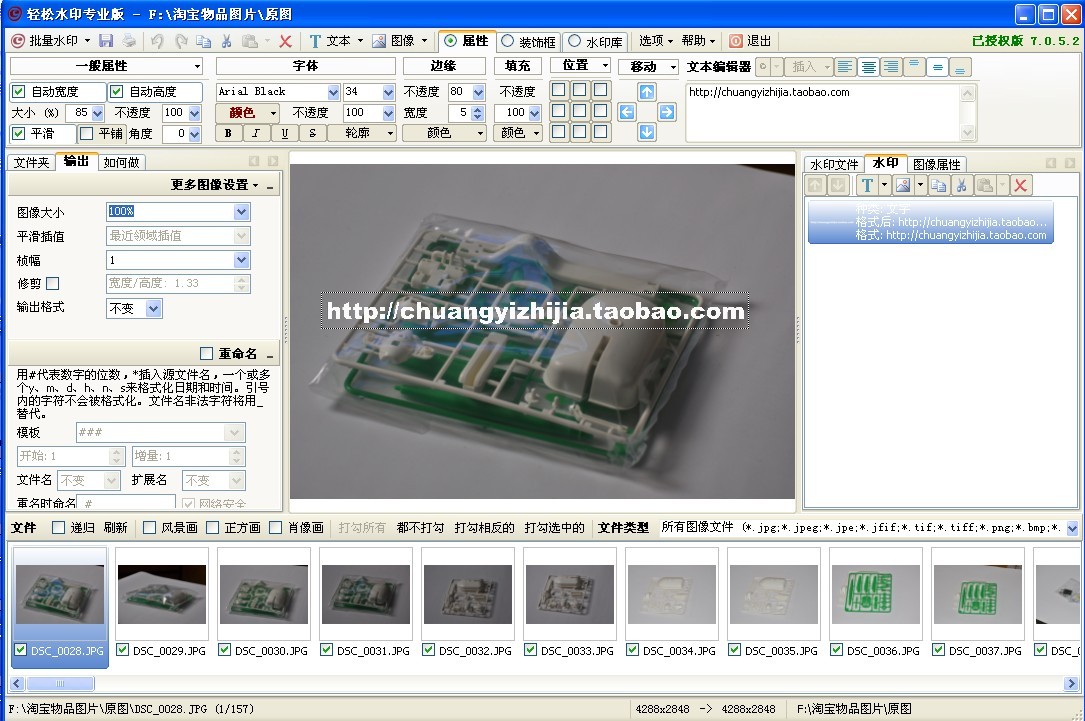Uncheck DSC_0029.JPG file checkbox
Image resolution: width=1085 pixels, height=721 pixels.
pyautogui.click(x=122, y=650)
